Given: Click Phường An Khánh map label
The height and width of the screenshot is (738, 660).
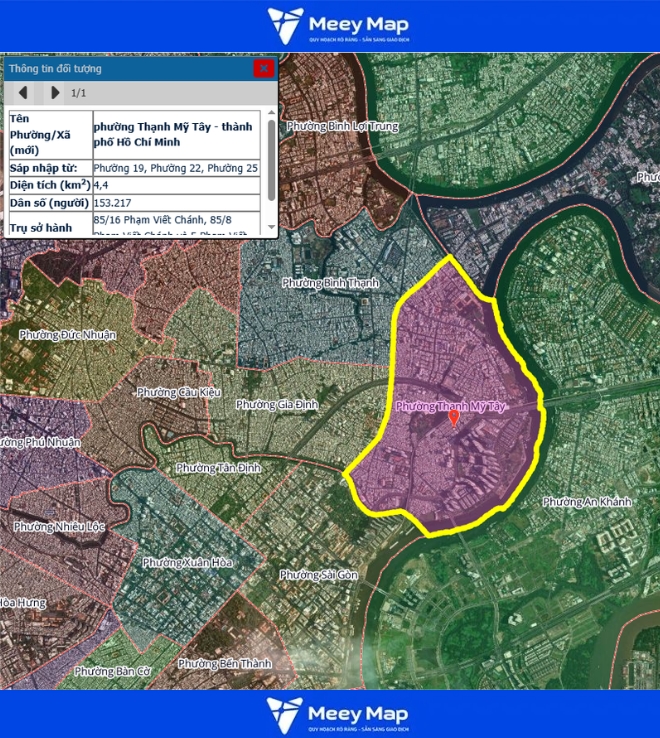Looking at the screenshot, I should [x=587, y=501].
